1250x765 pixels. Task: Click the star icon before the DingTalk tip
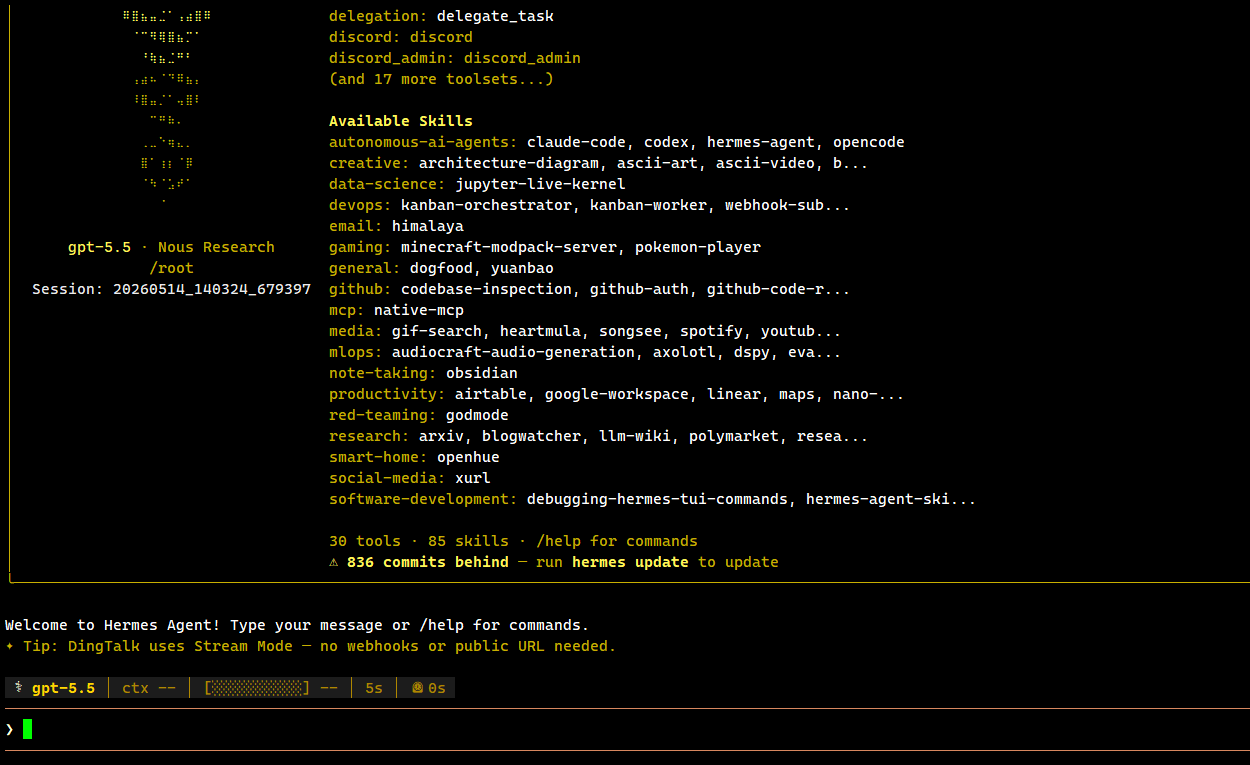10,646
